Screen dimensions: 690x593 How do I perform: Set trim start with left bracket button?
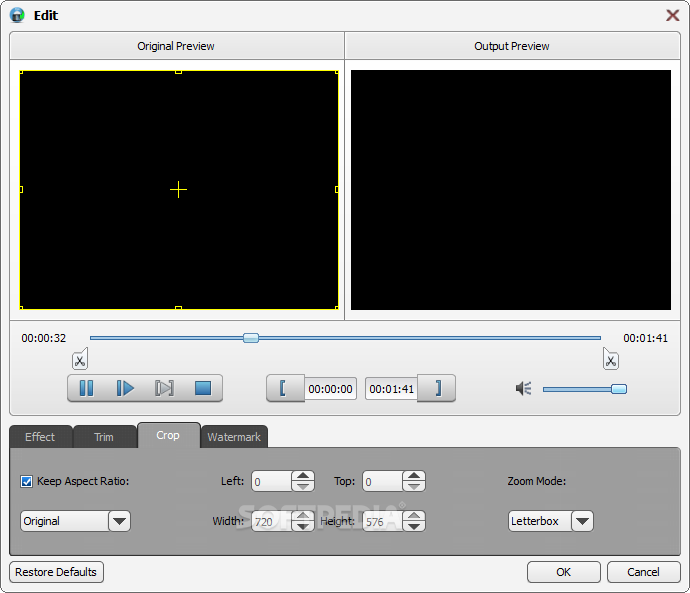284,388
